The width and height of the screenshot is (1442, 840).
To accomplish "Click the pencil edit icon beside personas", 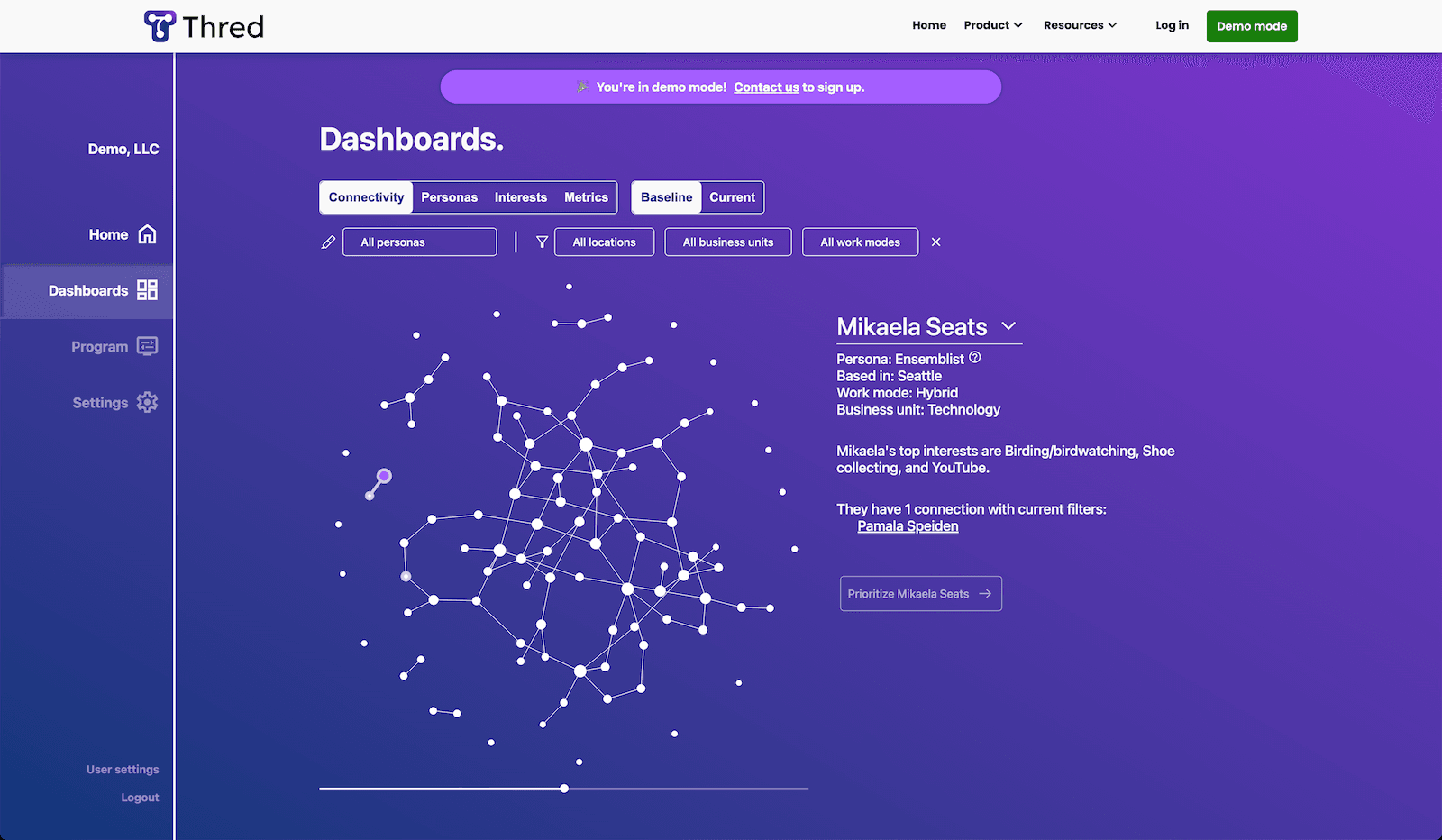I will [328, 242].
